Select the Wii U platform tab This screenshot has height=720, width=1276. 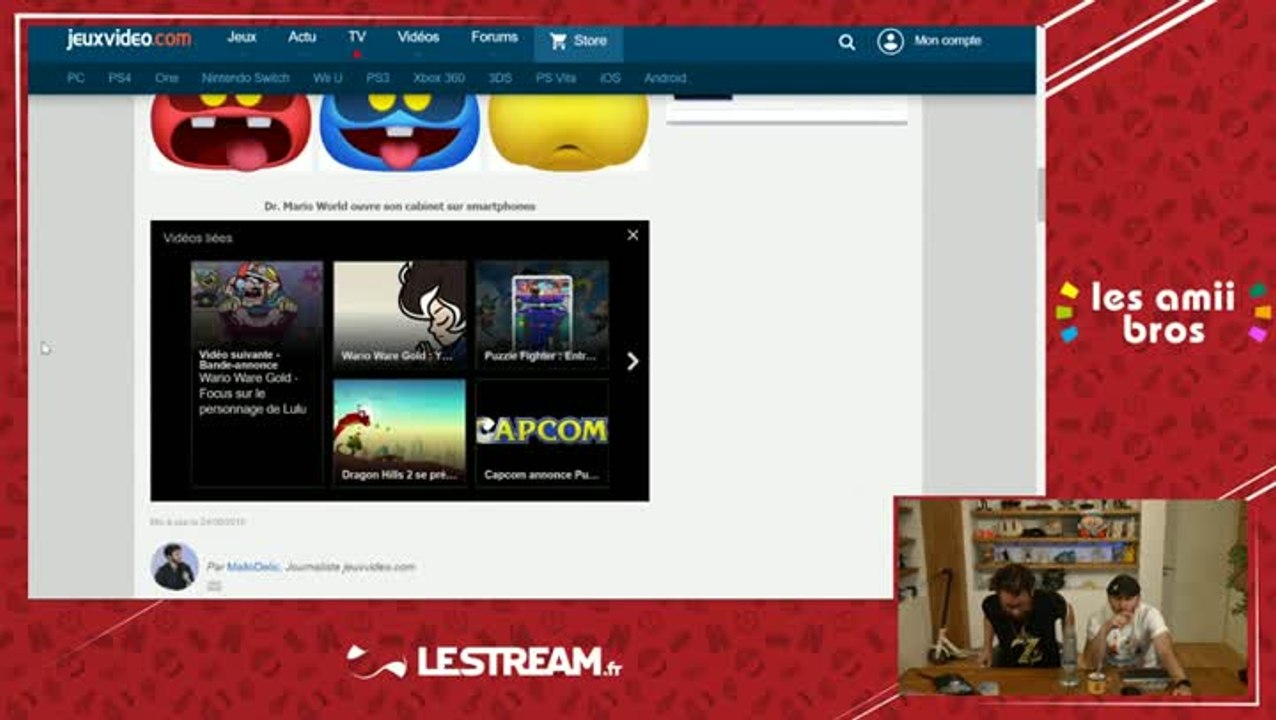pyautogui.click(x=328, y=78)
